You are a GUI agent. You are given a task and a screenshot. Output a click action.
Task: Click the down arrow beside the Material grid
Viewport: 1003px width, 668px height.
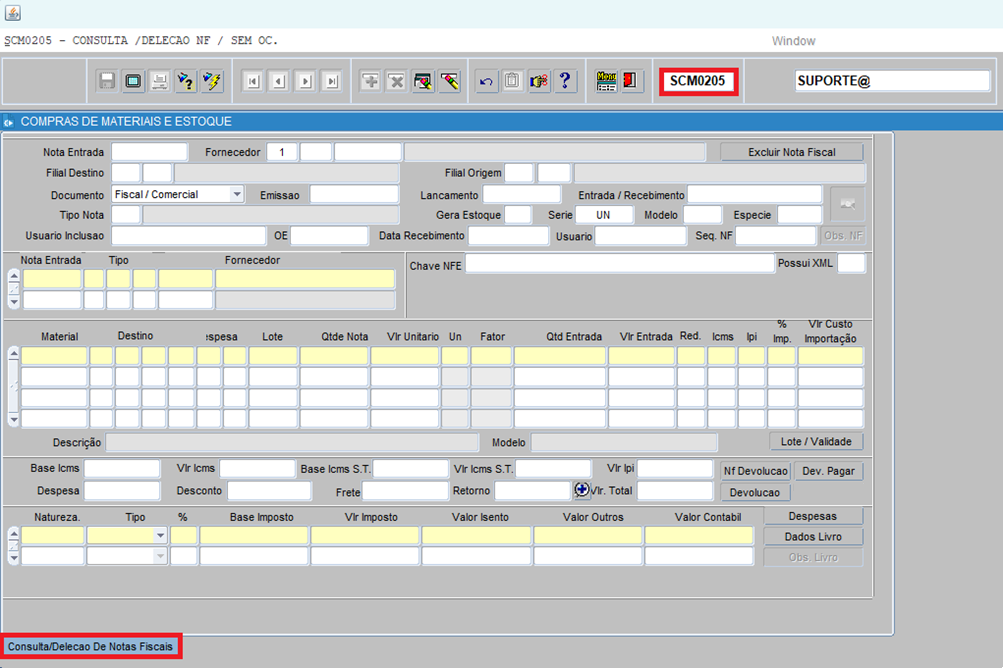point(13,420)
